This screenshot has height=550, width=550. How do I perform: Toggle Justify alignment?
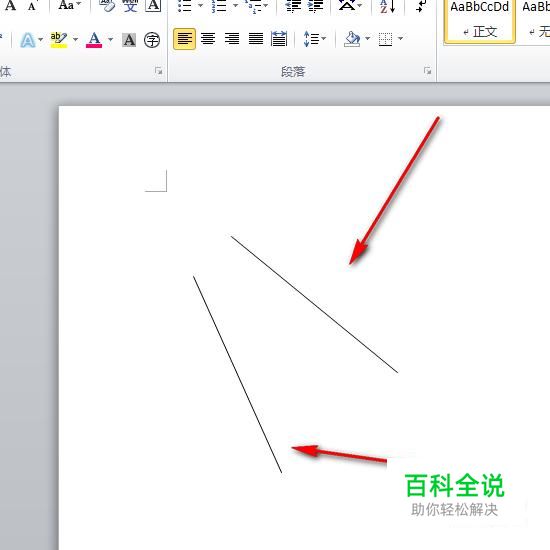pos(256,39)
